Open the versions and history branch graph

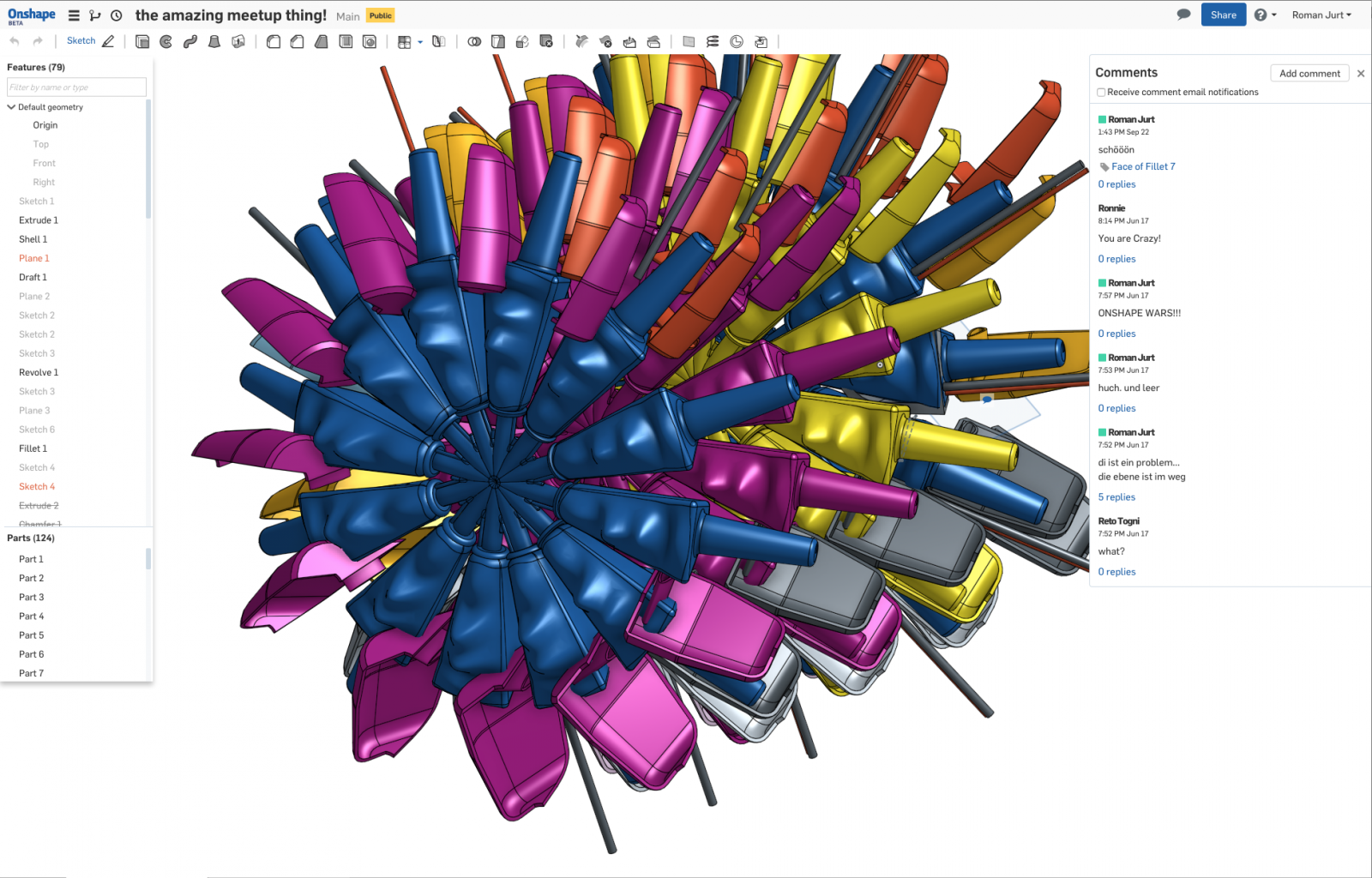95,15
